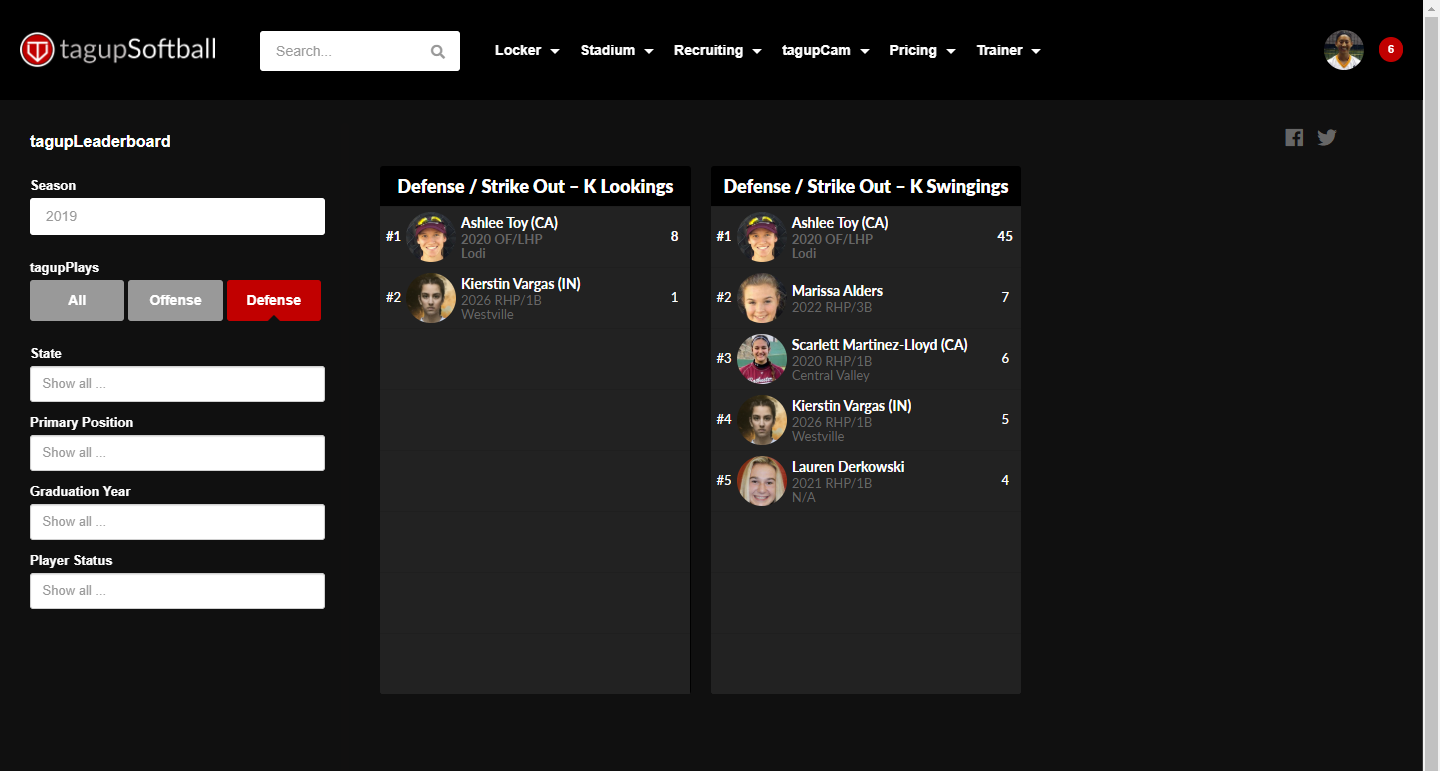
Task: Share leaderboard on Facebook
Action: pos(1294,138)
